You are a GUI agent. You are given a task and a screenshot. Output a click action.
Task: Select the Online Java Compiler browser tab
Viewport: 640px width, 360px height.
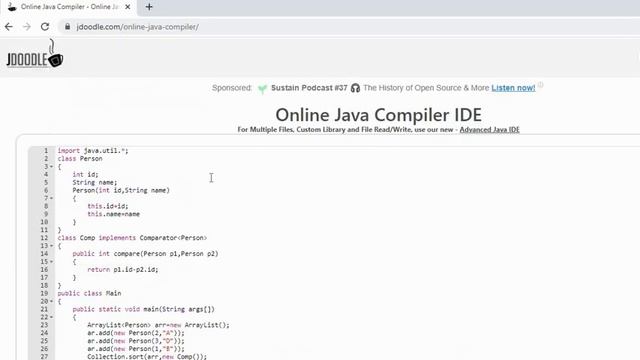coord(69,7)
